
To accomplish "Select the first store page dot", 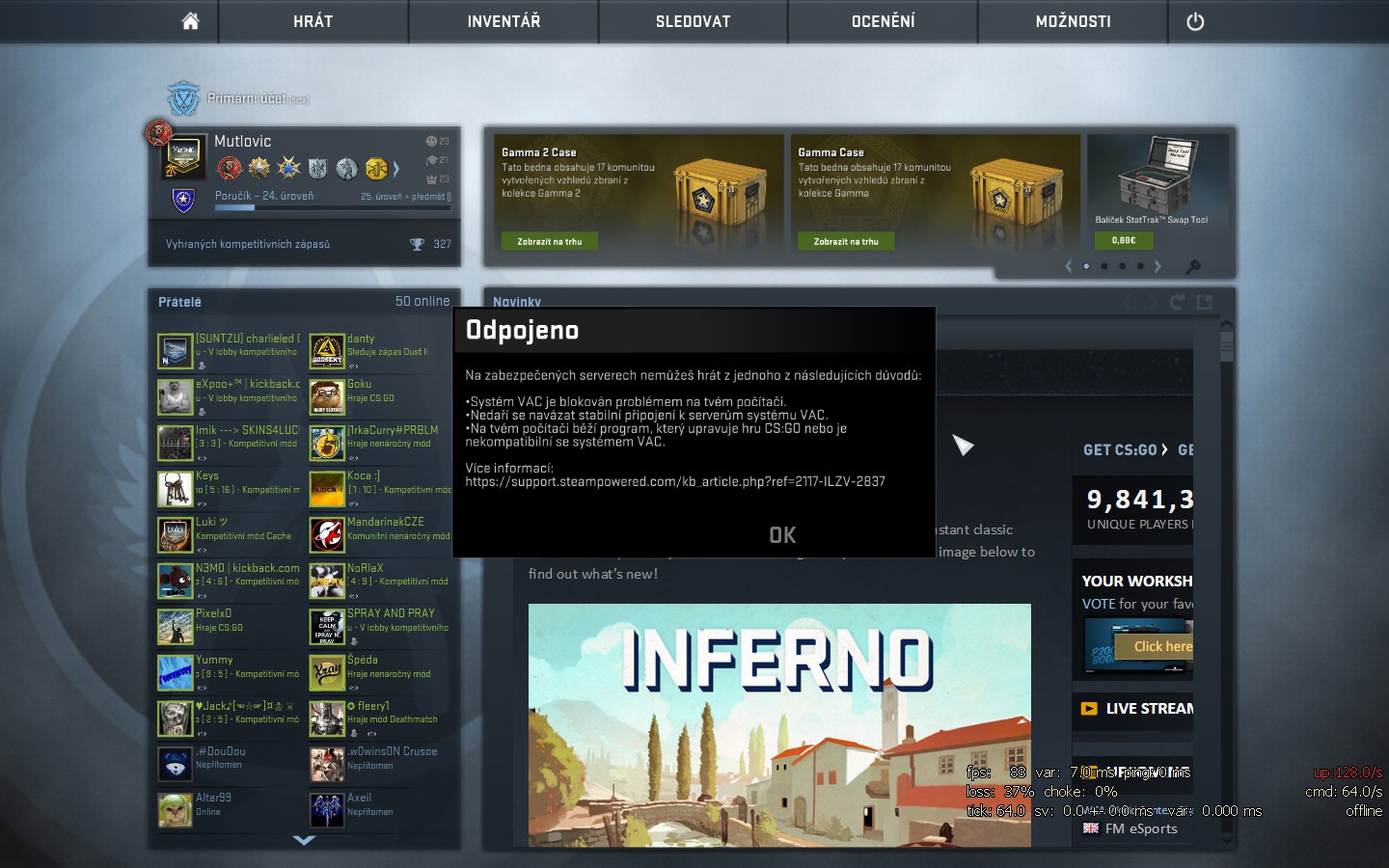I will [x=1086, y=266].
